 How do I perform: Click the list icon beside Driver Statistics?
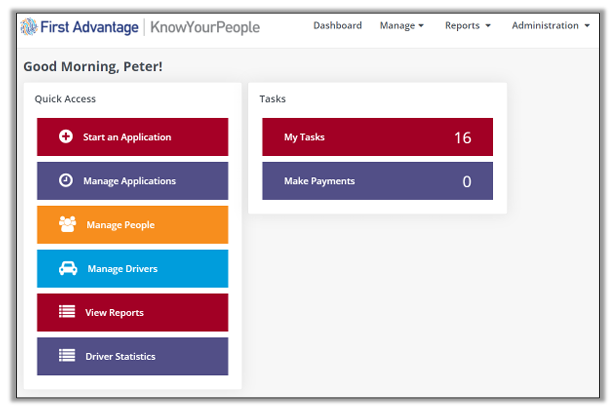[x=67, y=356]
